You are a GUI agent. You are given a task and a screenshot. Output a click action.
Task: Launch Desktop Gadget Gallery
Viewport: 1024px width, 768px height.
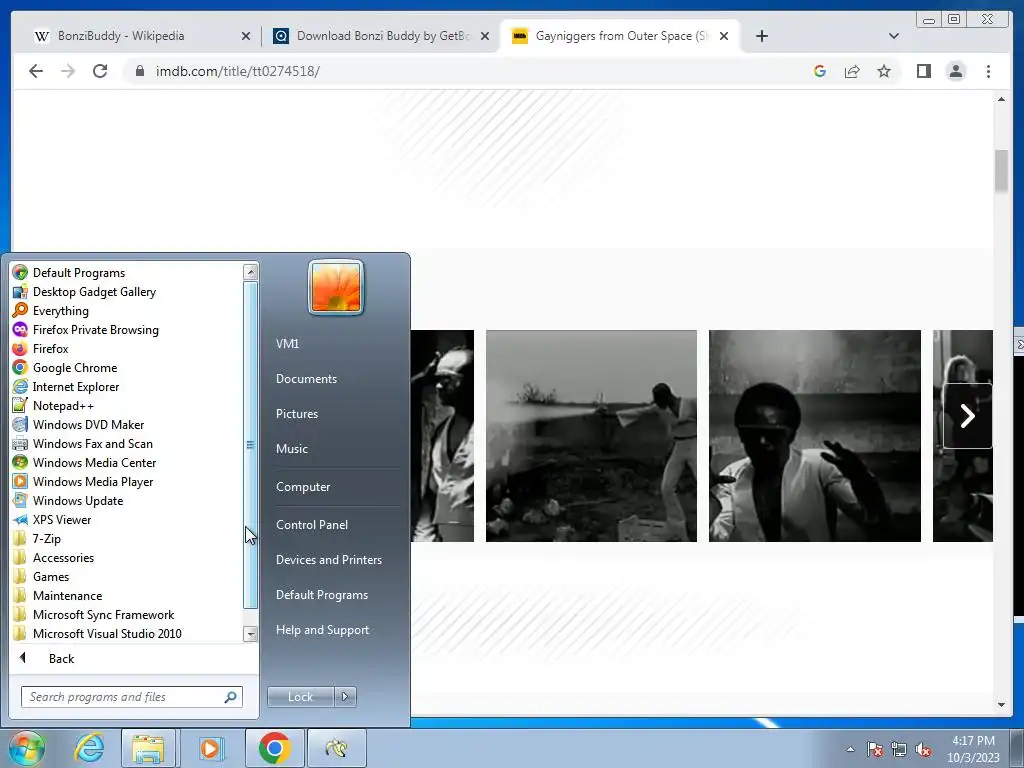(84, 292)
